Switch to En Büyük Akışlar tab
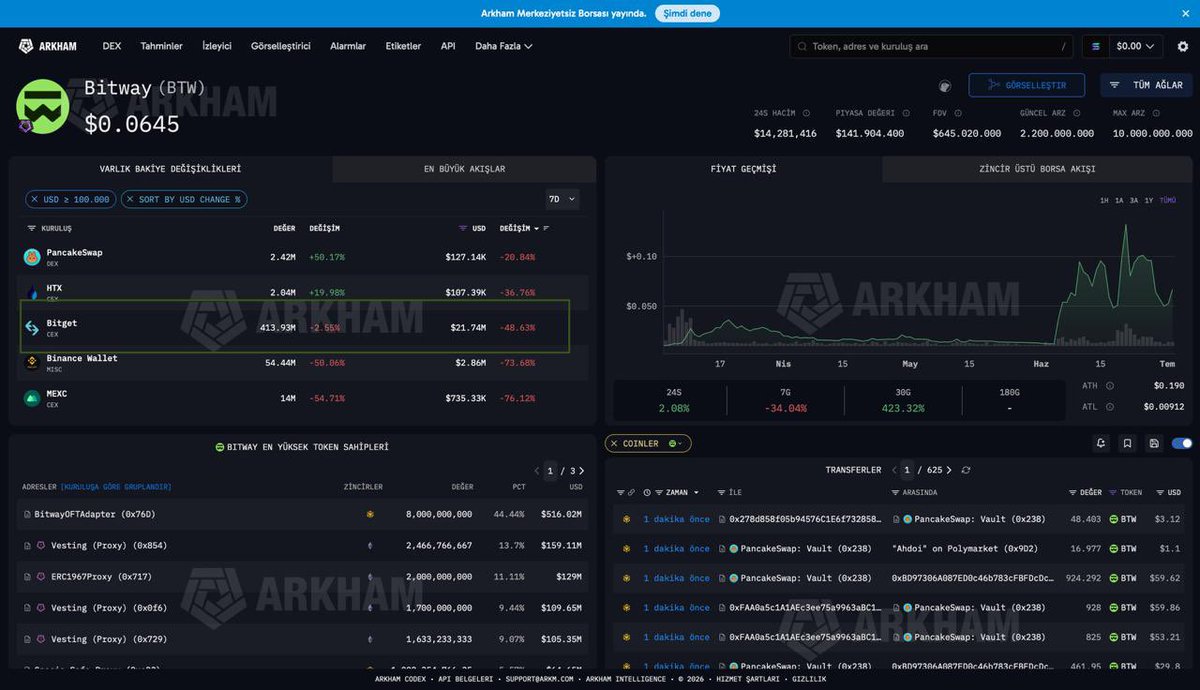The image size is (1200, 690). [x=464, y=169]
